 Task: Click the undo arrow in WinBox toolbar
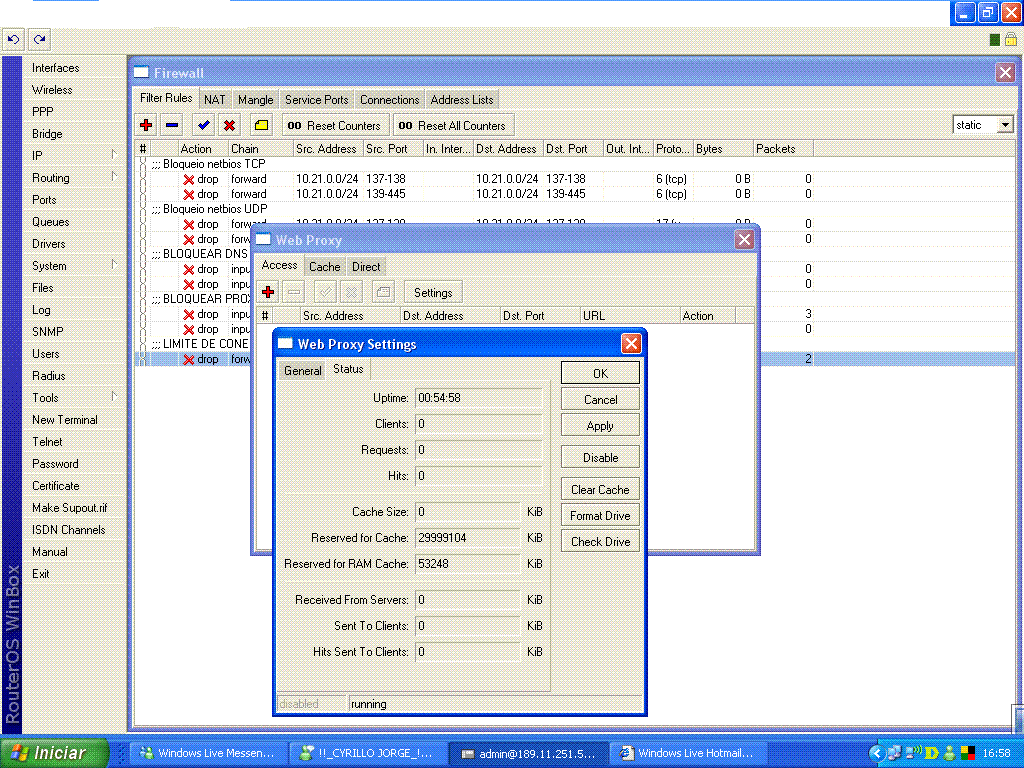coord(13,39)
